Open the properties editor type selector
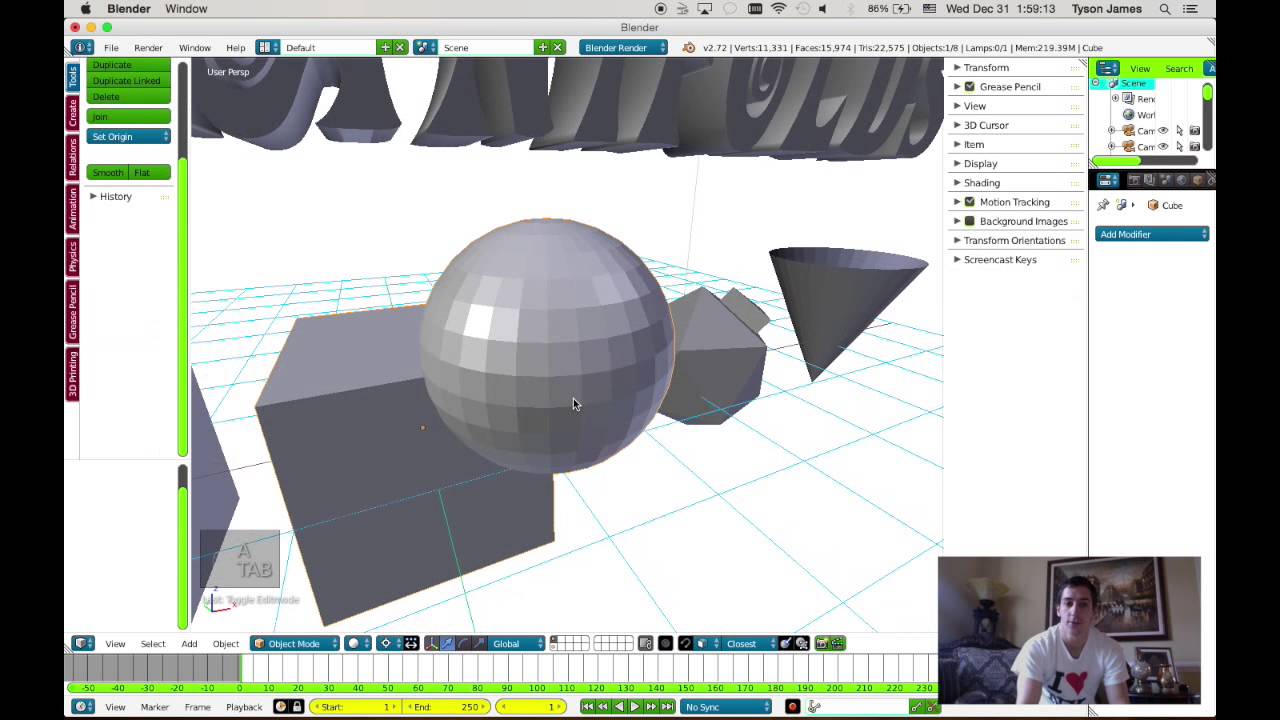Viewport: 1280px width, 720px height. coord(1108,180)
